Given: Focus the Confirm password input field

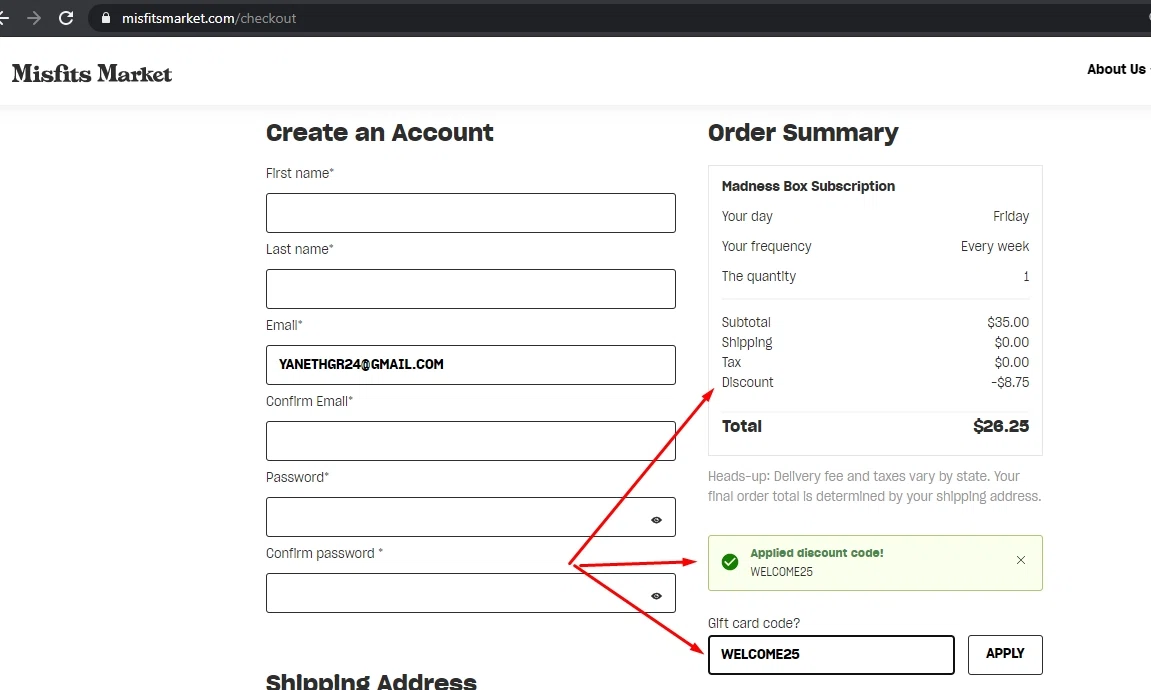Looking at the screenshot, I should coord(471,593).
